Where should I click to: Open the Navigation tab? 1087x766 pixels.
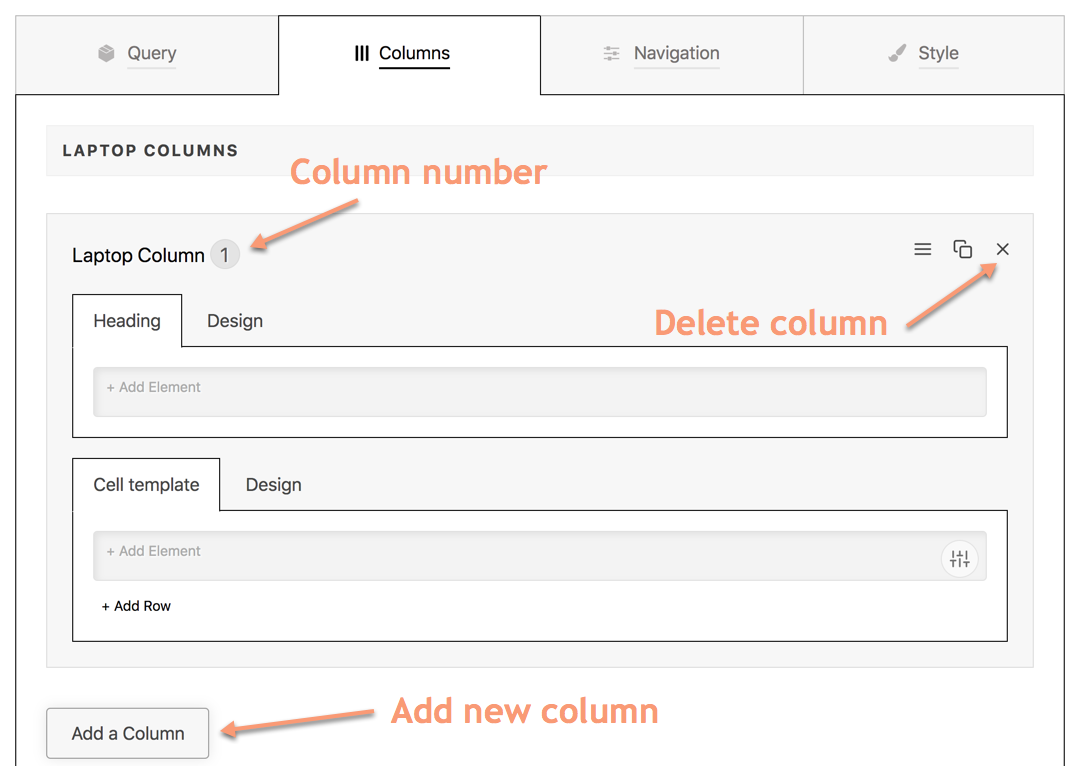point(676,54)
